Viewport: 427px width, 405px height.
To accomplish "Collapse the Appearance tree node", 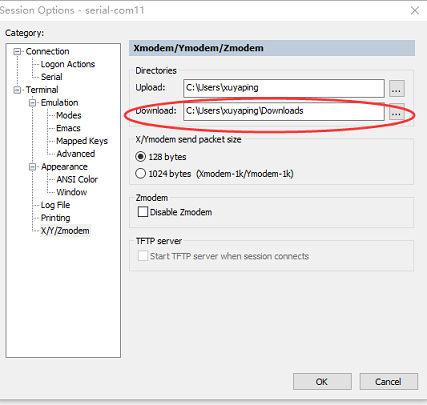I will coord(32,167).
